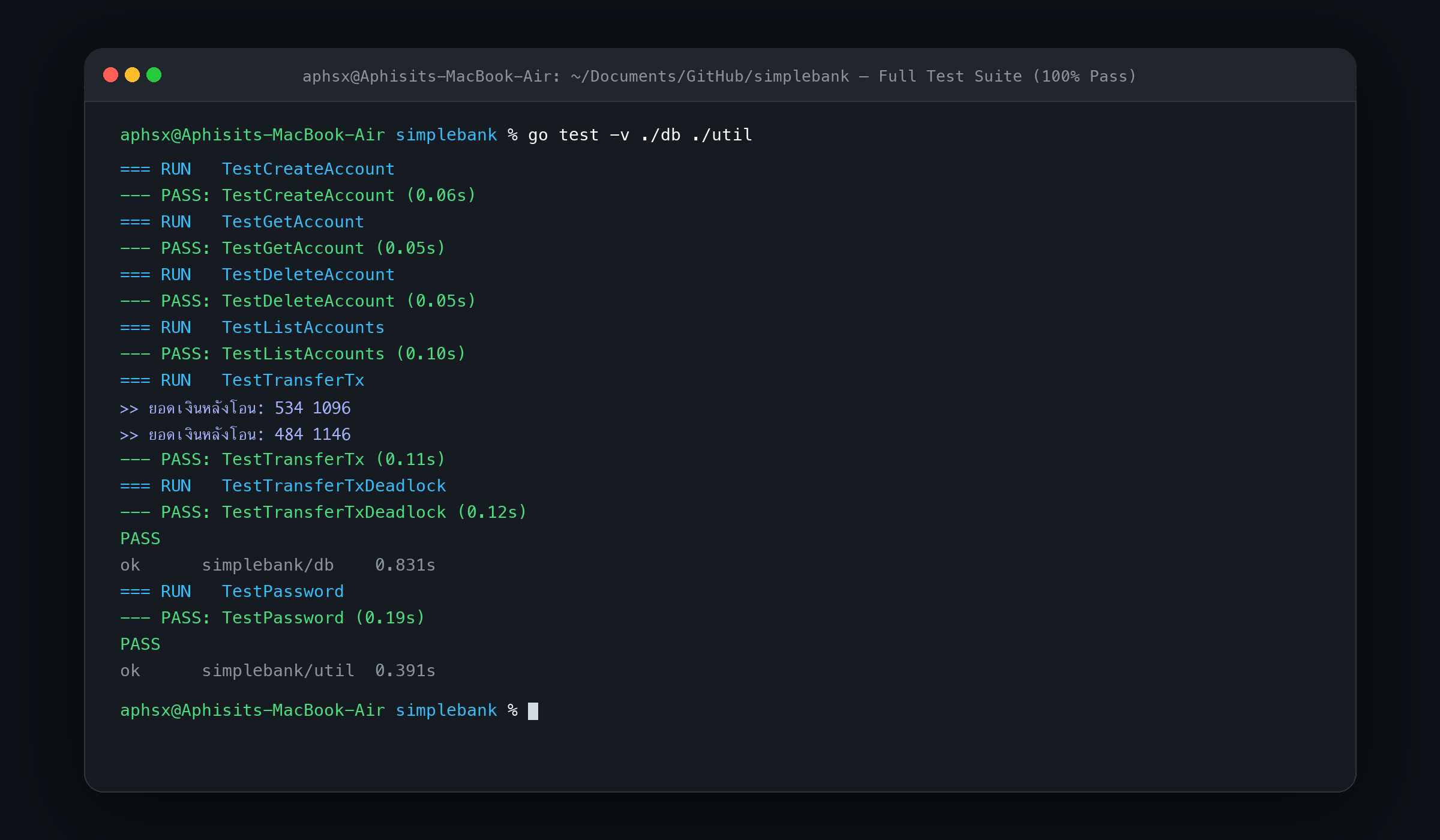The image size is (1440, 840).
Task: Click '--- PASS: TestCreateAccount (0.06s)' line
Action: click(298, 196)
